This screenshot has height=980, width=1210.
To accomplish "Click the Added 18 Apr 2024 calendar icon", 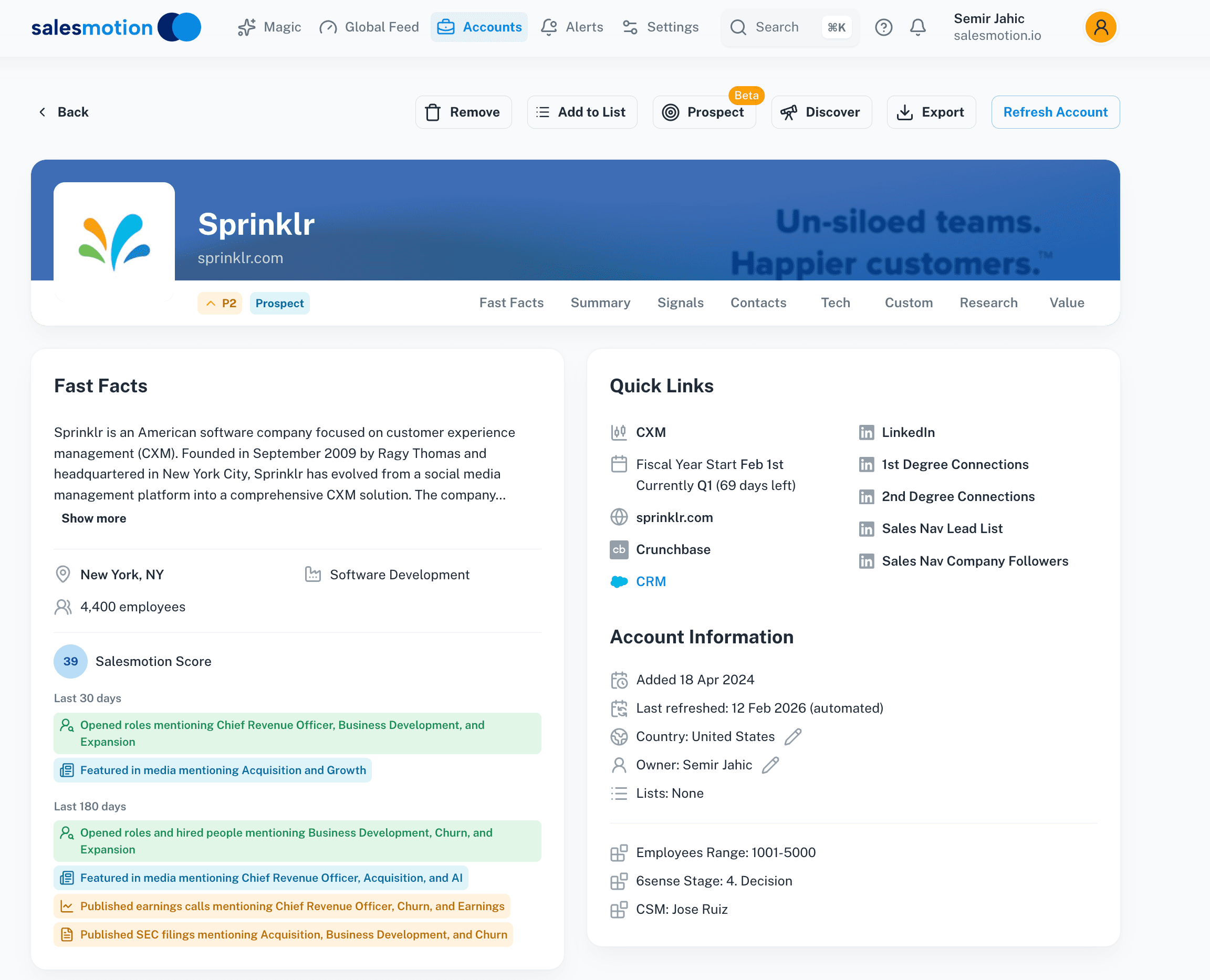I will point(619,680).
